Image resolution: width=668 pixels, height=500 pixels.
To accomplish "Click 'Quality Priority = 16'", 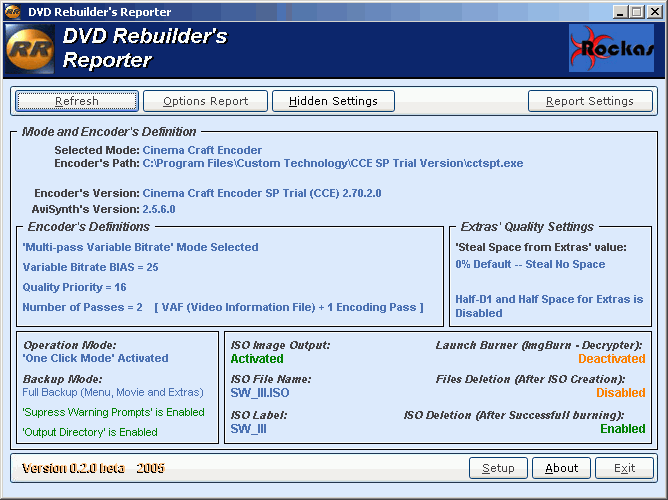I will (x=75, y=287).
